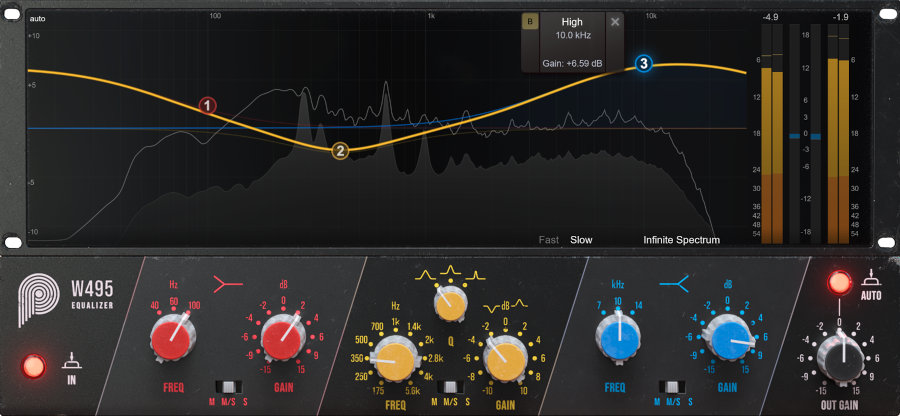Viewport: 900px width, 416px height.
Task: Toggle the red IN bypass LED button
Action: coord(33,366)
